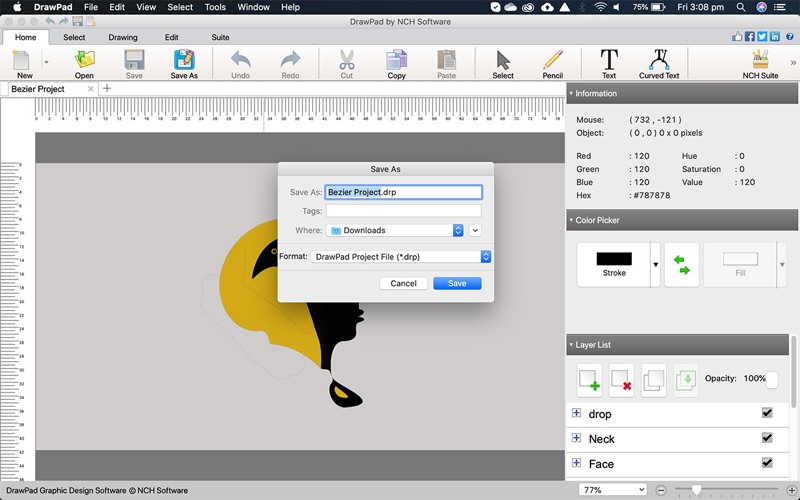This screenshot has height=500, width=800.
Task: Toggle the Face layer checkbox
Action: click(767, 463)
